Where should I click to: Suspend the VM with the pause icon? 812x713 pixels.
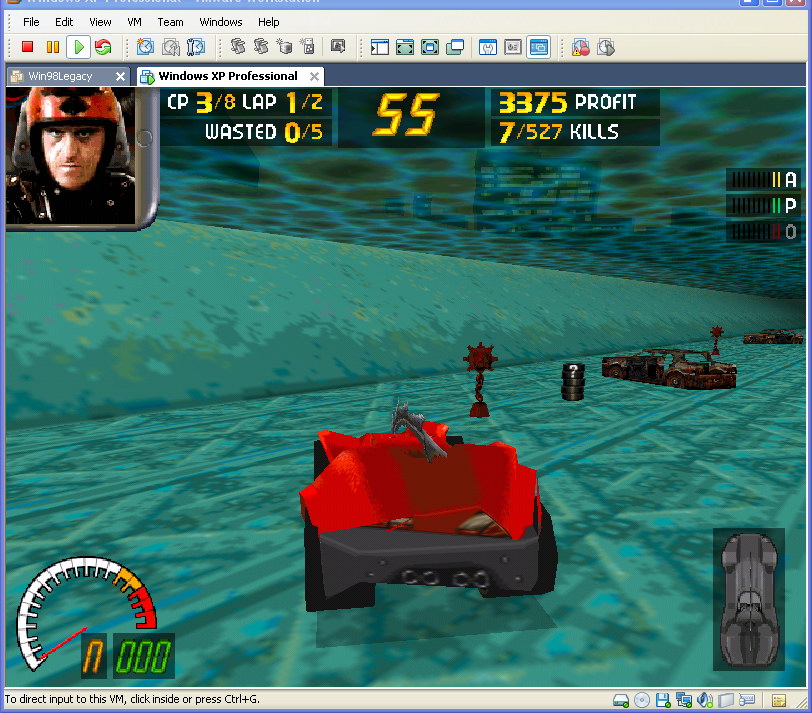(x=53, y=47)
